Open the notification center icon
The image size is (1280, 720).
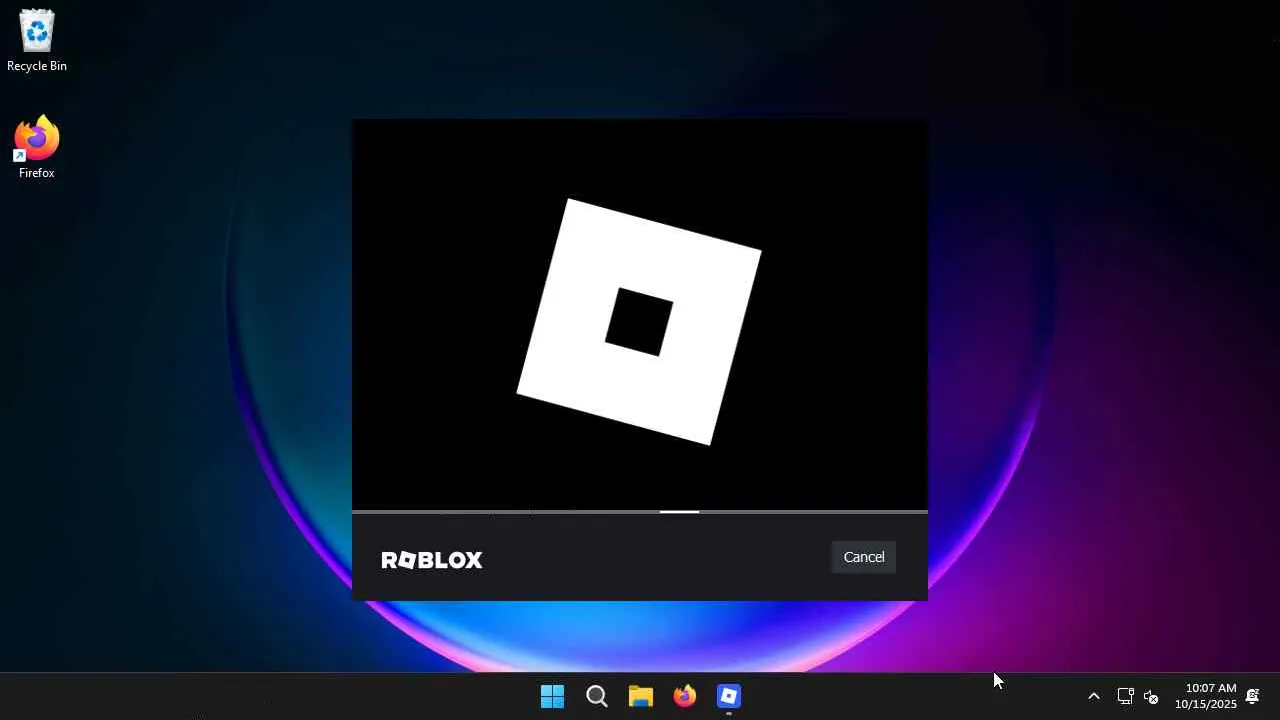[x=1253, y=696]
